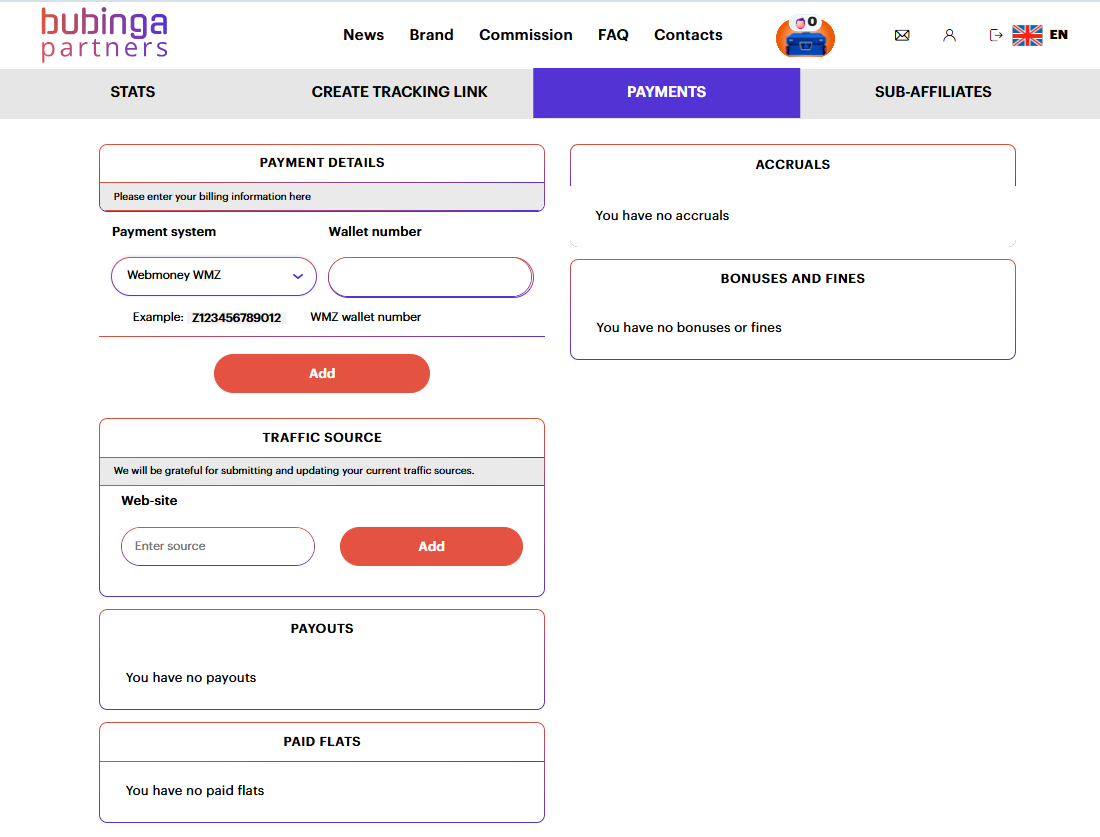Image resolution: width=1100 pixels, height=837 pixels.
Task: Go to the Commission page
Action: click(x=525, y=35)
